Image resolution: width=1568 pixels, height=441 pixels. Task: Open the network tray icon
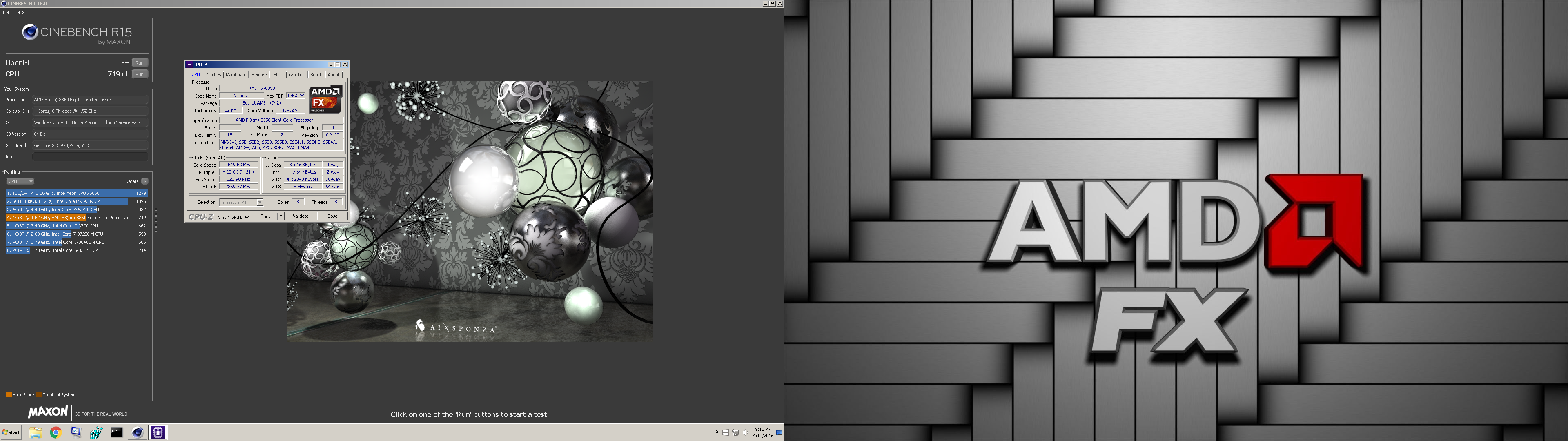pyautogui.click(x=735, y=432)
